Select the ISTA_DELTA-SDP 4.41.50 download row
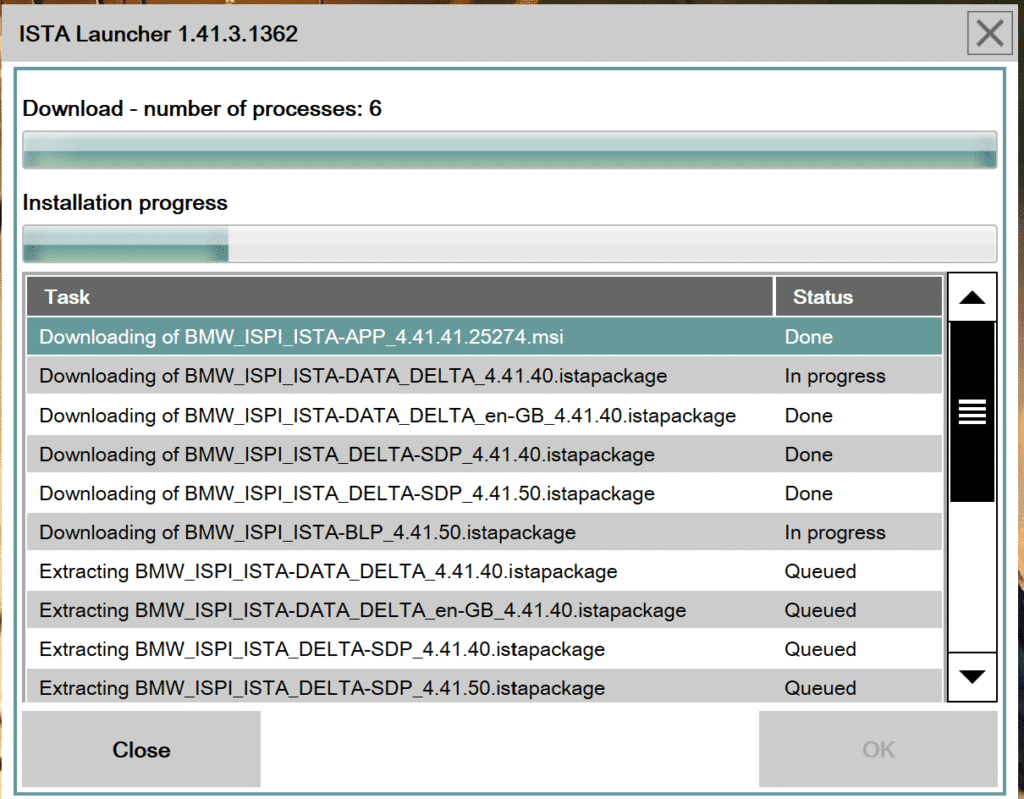This screenshot has width=1024, height=799. pyautogui.click(x=400, y=493)
